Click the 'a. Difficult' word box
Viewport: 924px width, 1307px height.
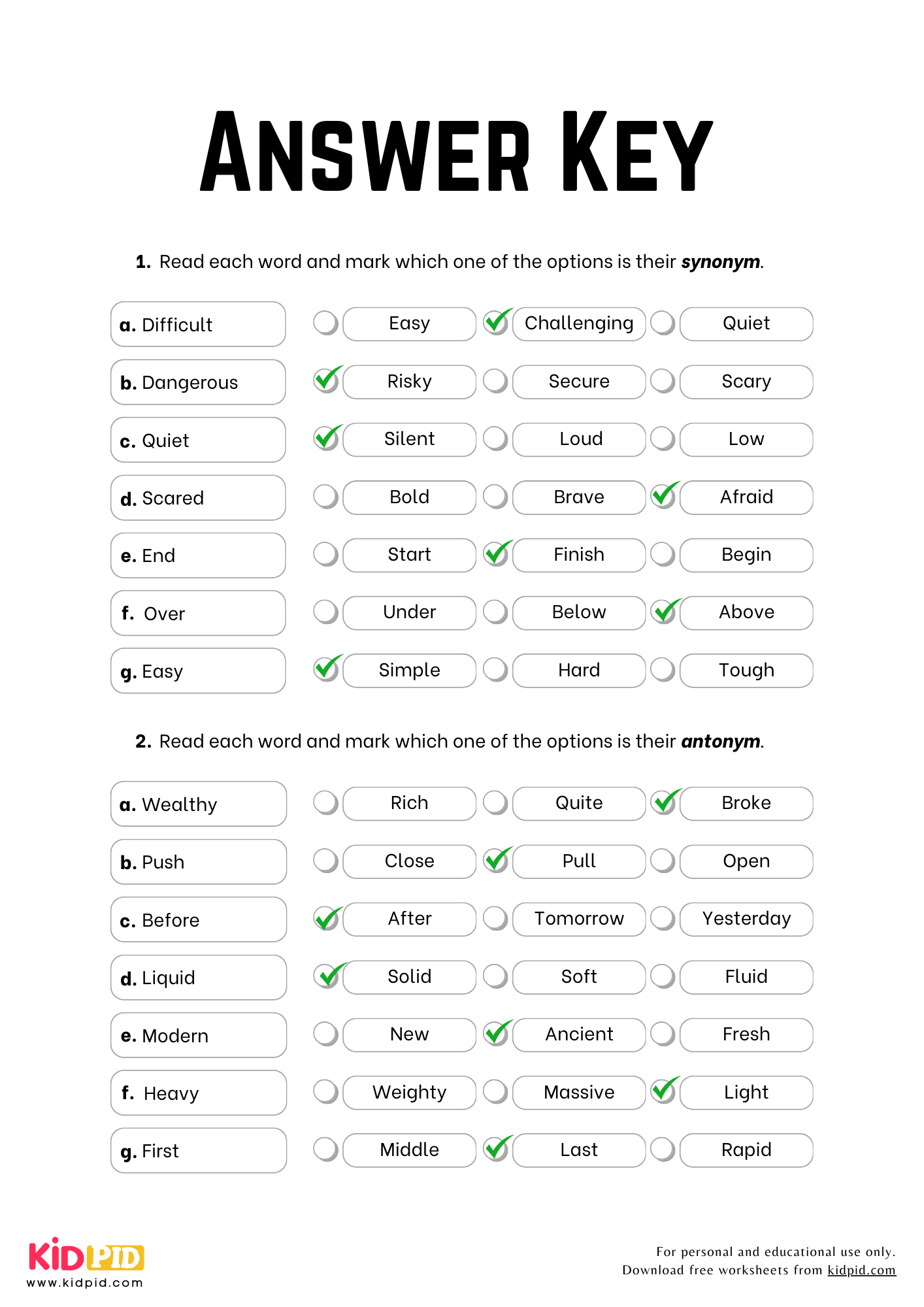[198, 324]
